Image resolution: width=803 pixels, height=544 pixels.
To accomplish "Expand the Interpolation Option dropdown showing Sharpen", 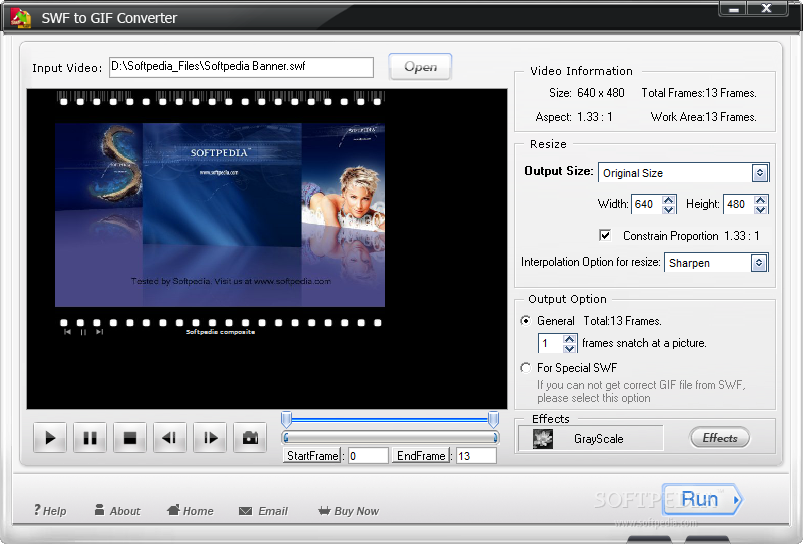I will [x=759, y=263].
